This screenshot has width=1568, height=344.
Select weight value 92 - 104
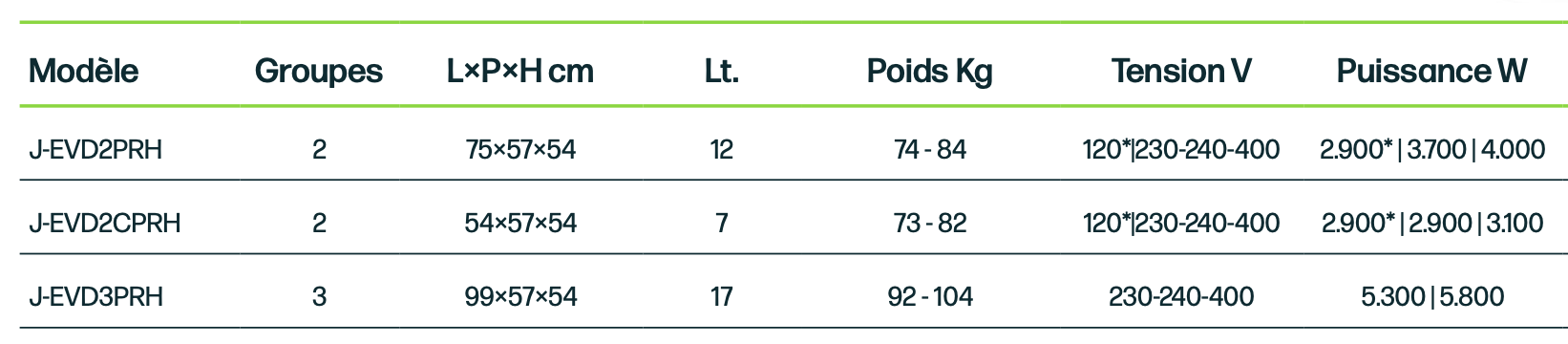point(930,296)
